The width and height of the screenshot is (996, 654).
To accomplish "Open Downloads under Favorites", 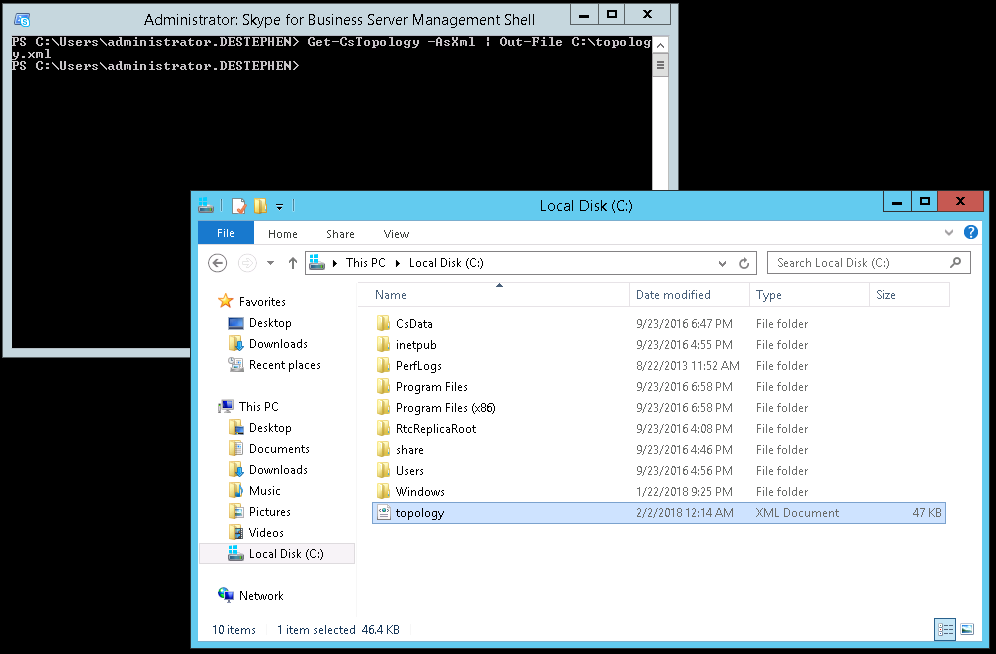I will click(x=278, y=344).
